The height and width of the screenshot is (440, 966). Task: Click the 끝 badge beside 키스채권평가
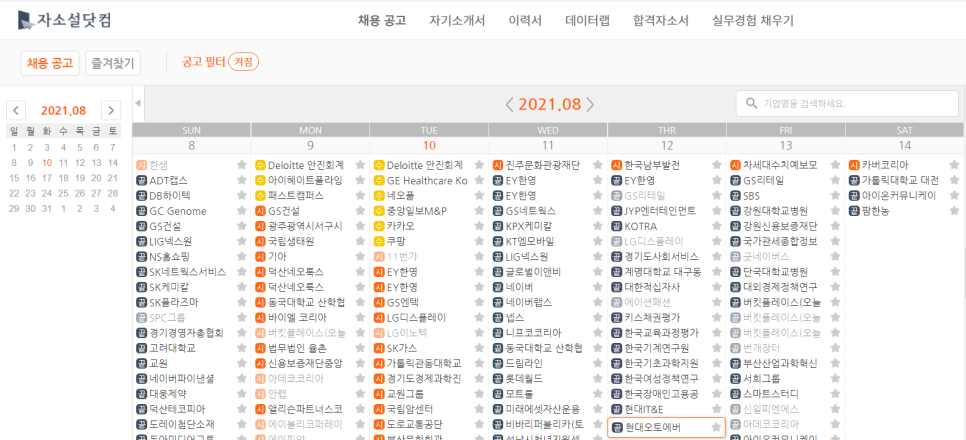coord(616,317)
